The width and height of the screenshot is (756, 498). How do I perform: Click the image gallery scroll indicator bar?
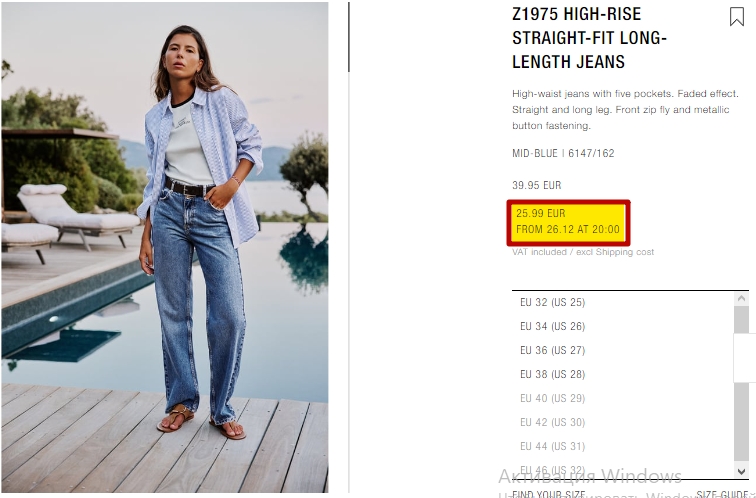click(349, 37)
